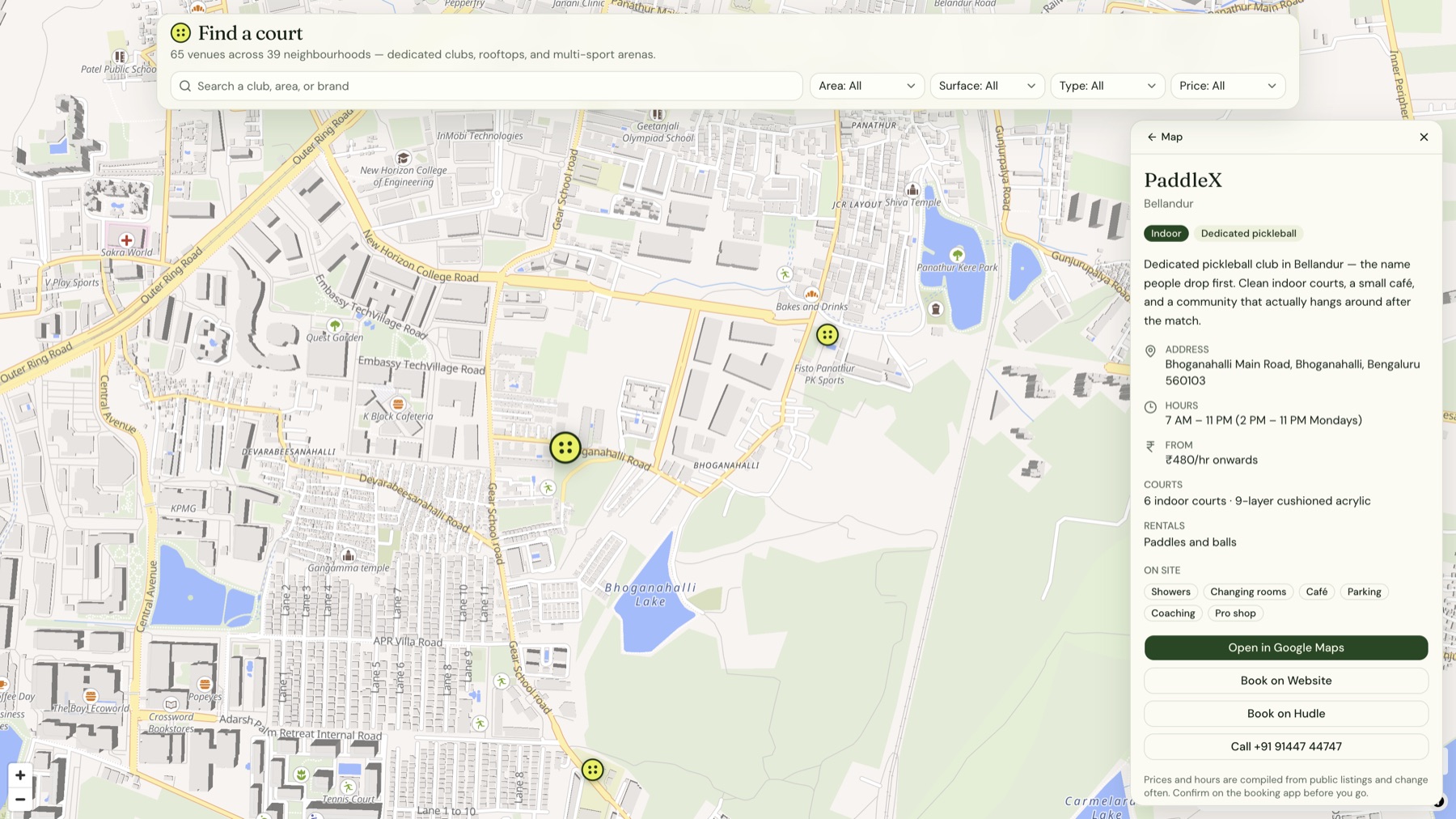Click the Sakra World hospital icon
The width and height of the screenshot is (1456, 819).
coord(126,240)
